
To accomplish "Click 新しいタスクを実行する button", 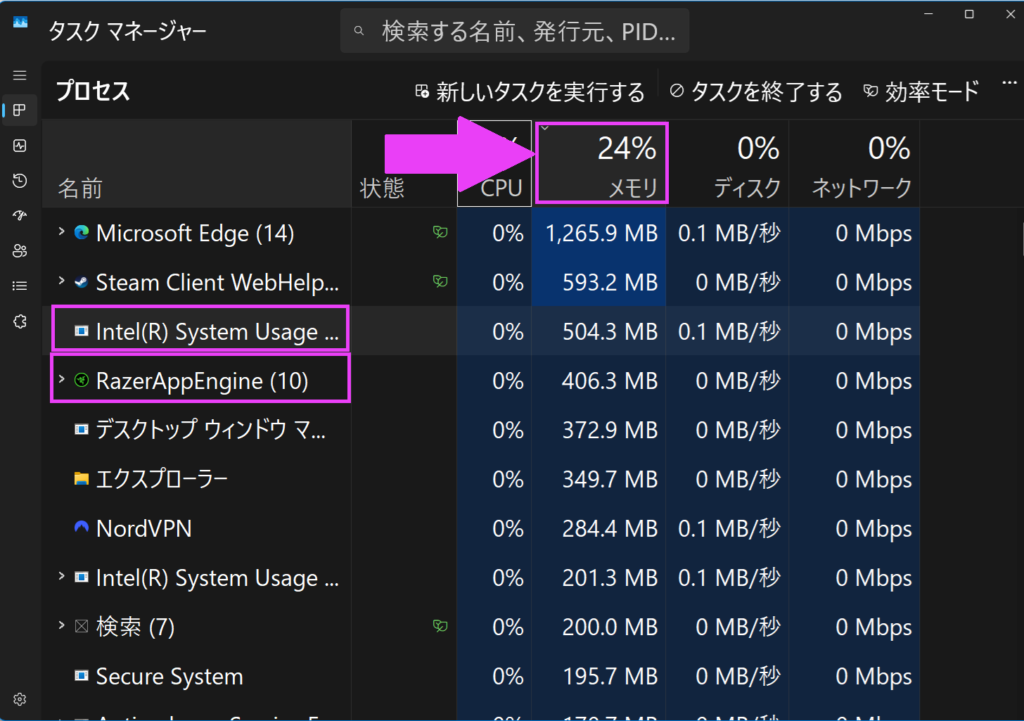I will pos(530,93).
